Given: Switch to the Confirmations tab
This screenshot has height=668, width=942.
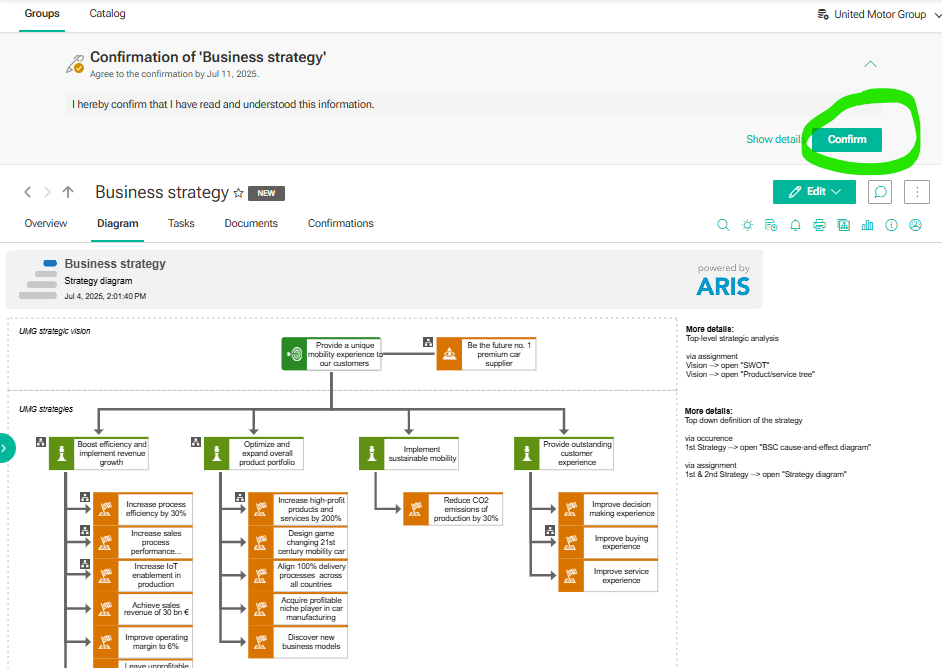Looking at the screenshot, I should (341, 223).
